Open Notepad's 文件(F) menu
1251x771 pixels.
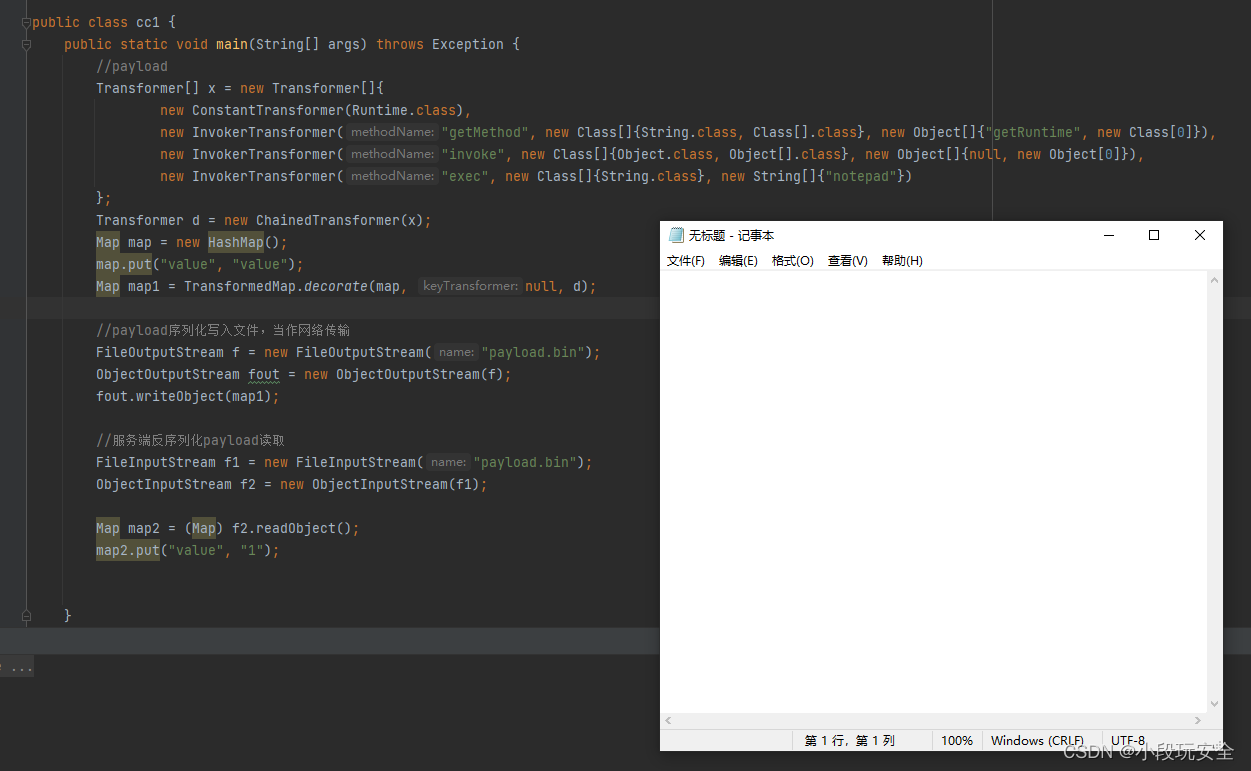(x=686, y=261)
